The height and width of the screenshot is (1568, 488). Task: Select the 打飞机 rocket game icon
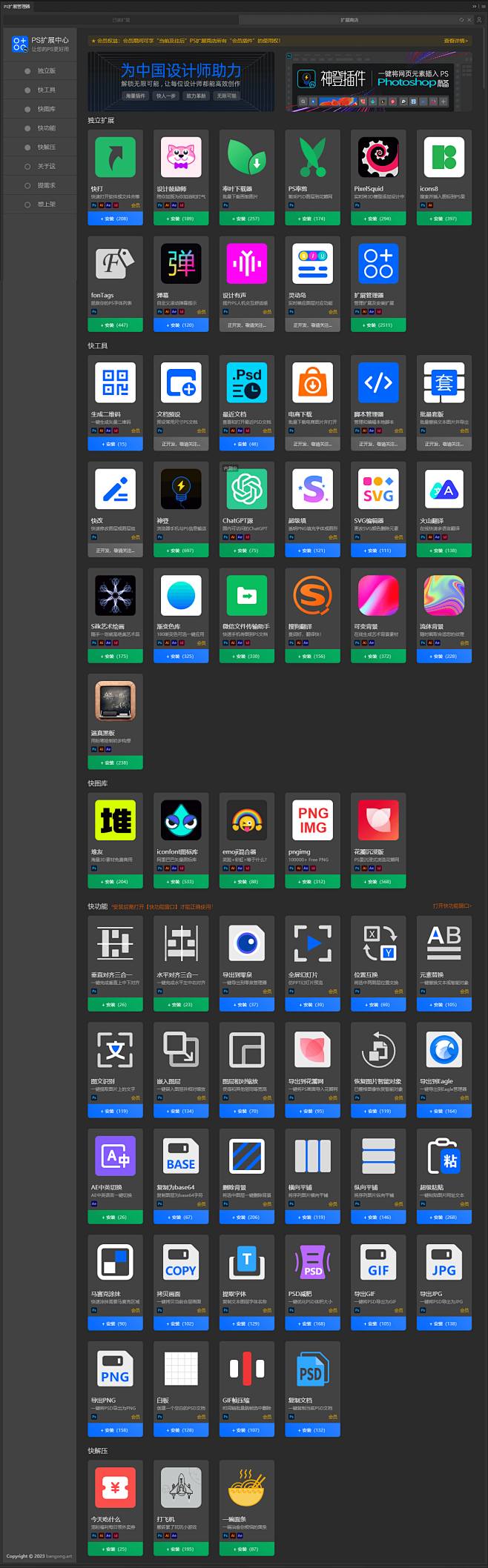coord(181,1487)
